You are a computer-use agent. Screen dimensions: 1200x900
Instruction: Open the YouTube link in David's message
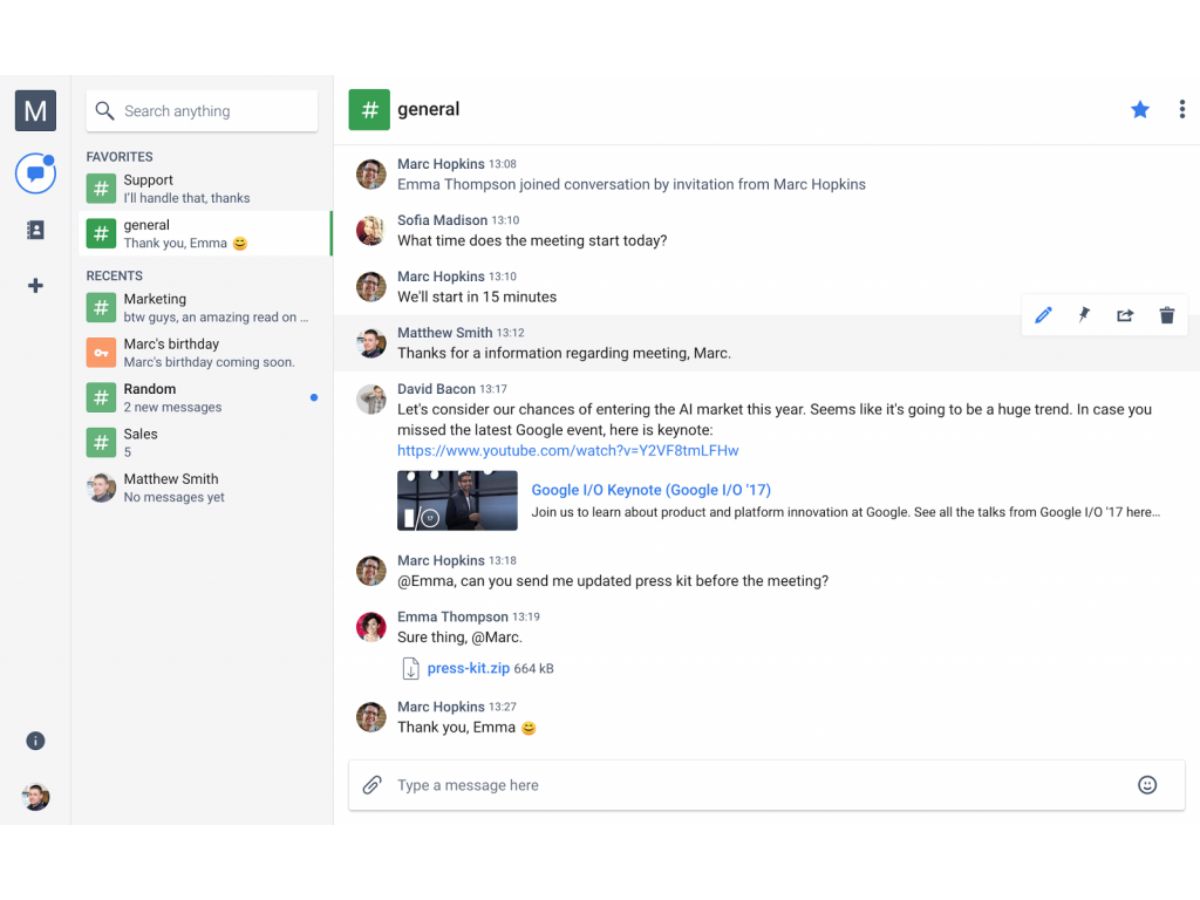568,451
